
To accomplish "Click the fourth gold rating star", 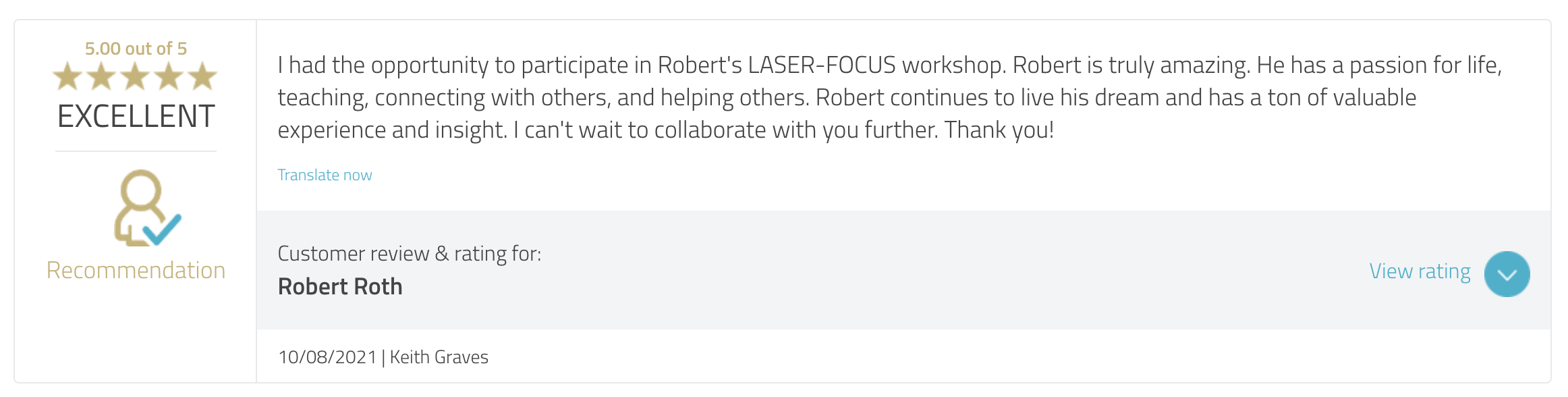I will (169, 77).
